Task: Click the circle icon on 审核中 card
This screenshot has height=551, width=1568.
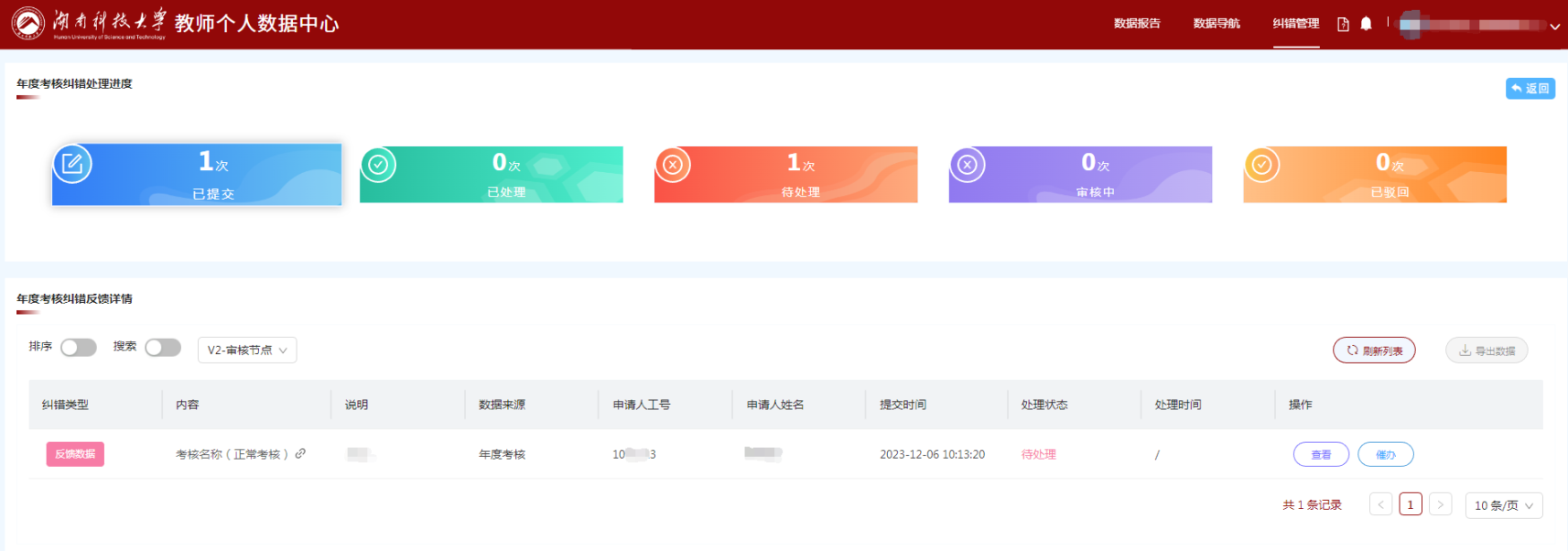Action: (x=968, y=166)
